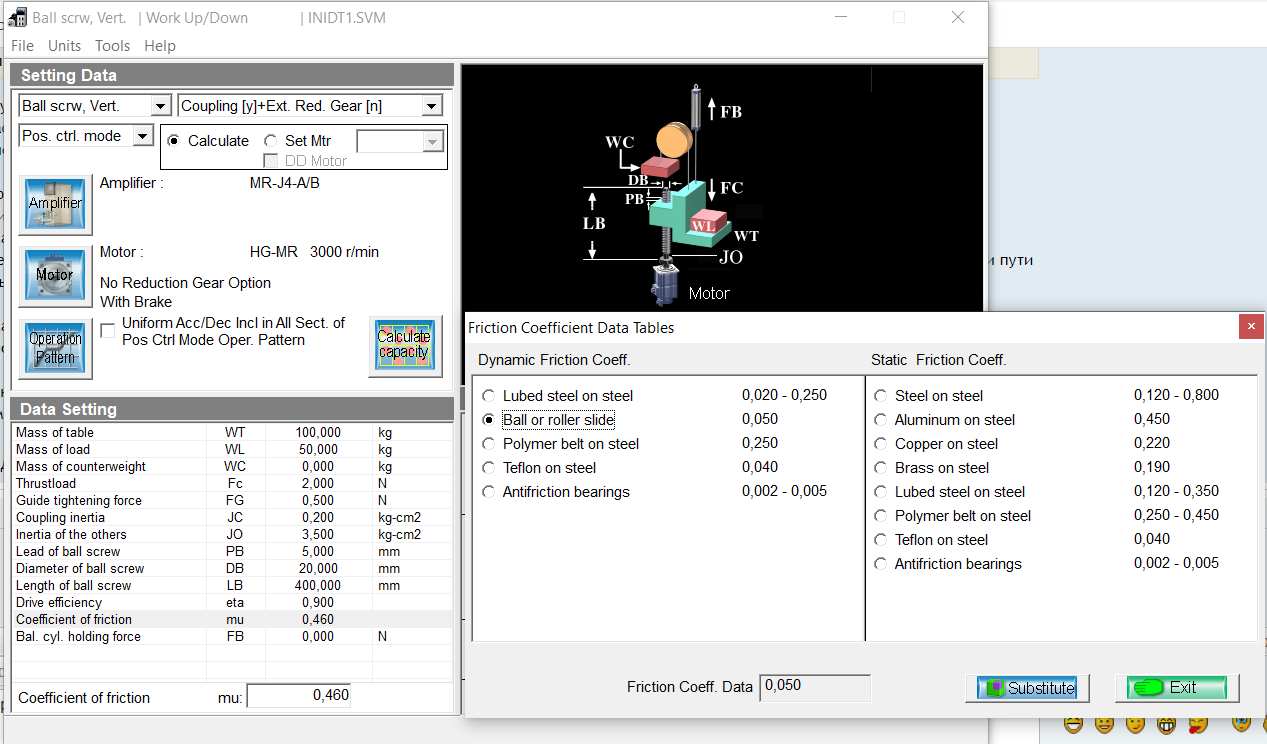Select static Polymer belt on steel
1267x744 pixels.
point(880,516)
